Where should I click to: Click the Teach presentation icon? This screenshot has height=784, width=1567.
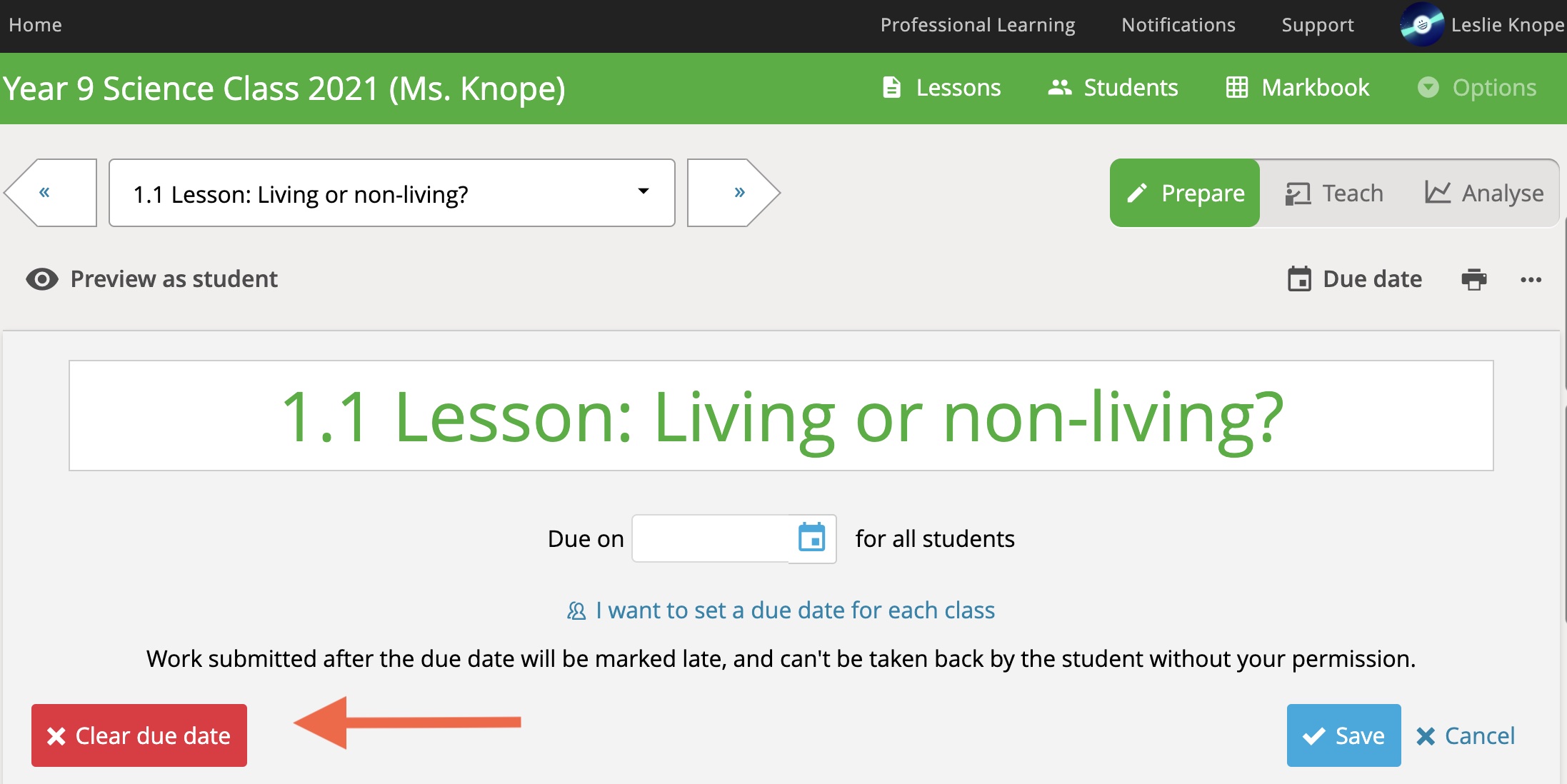pos(1298,194)
